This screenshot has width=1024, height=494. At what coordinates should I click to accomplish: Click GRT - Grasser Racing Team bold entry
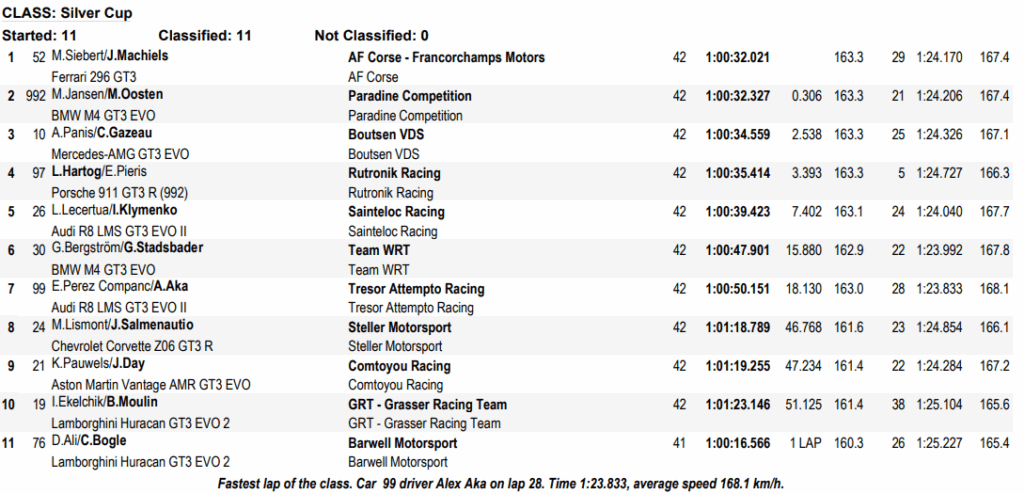coord(427,404)
